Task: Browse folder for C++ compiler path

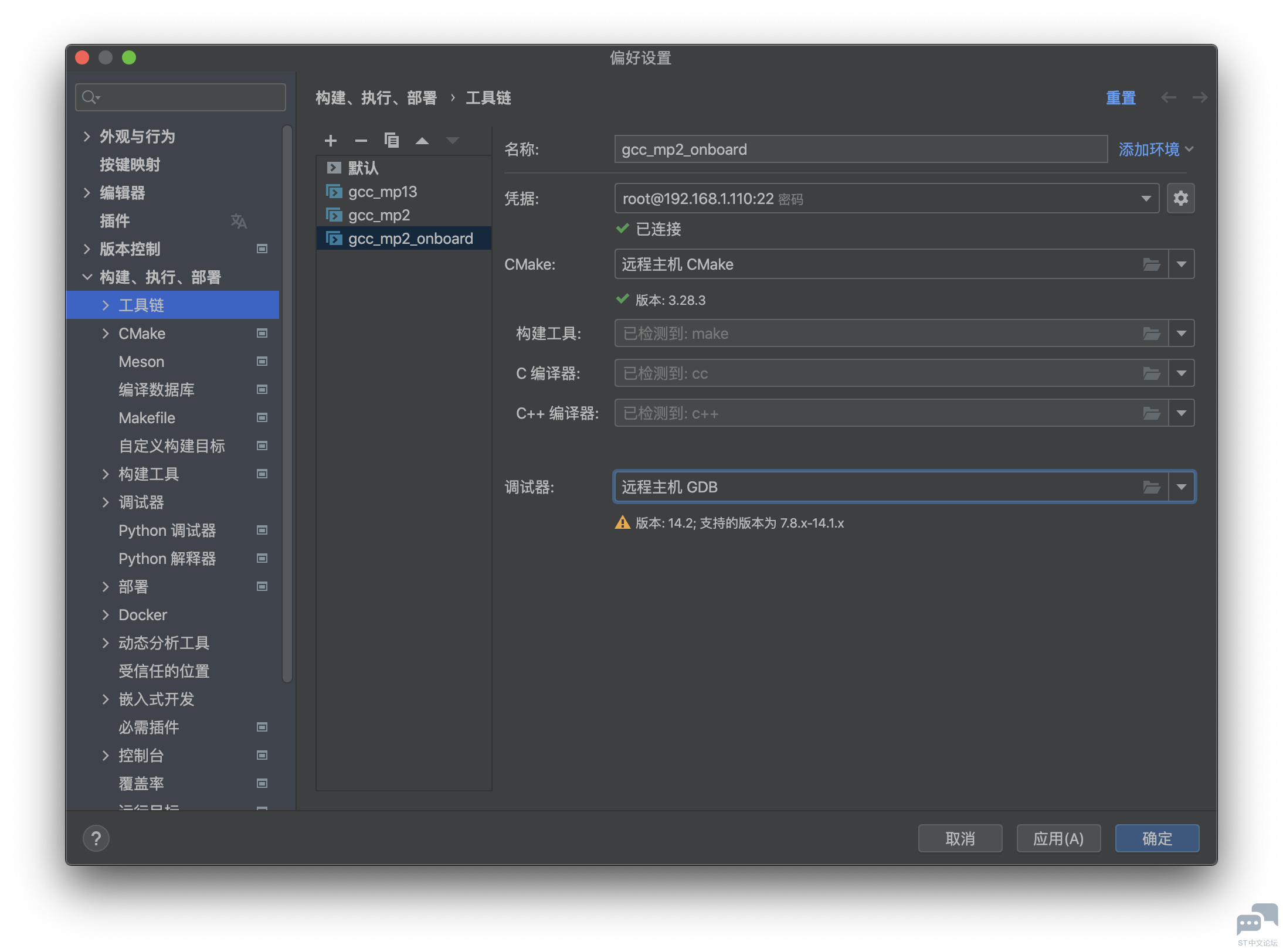Action: coord(1152,413)
